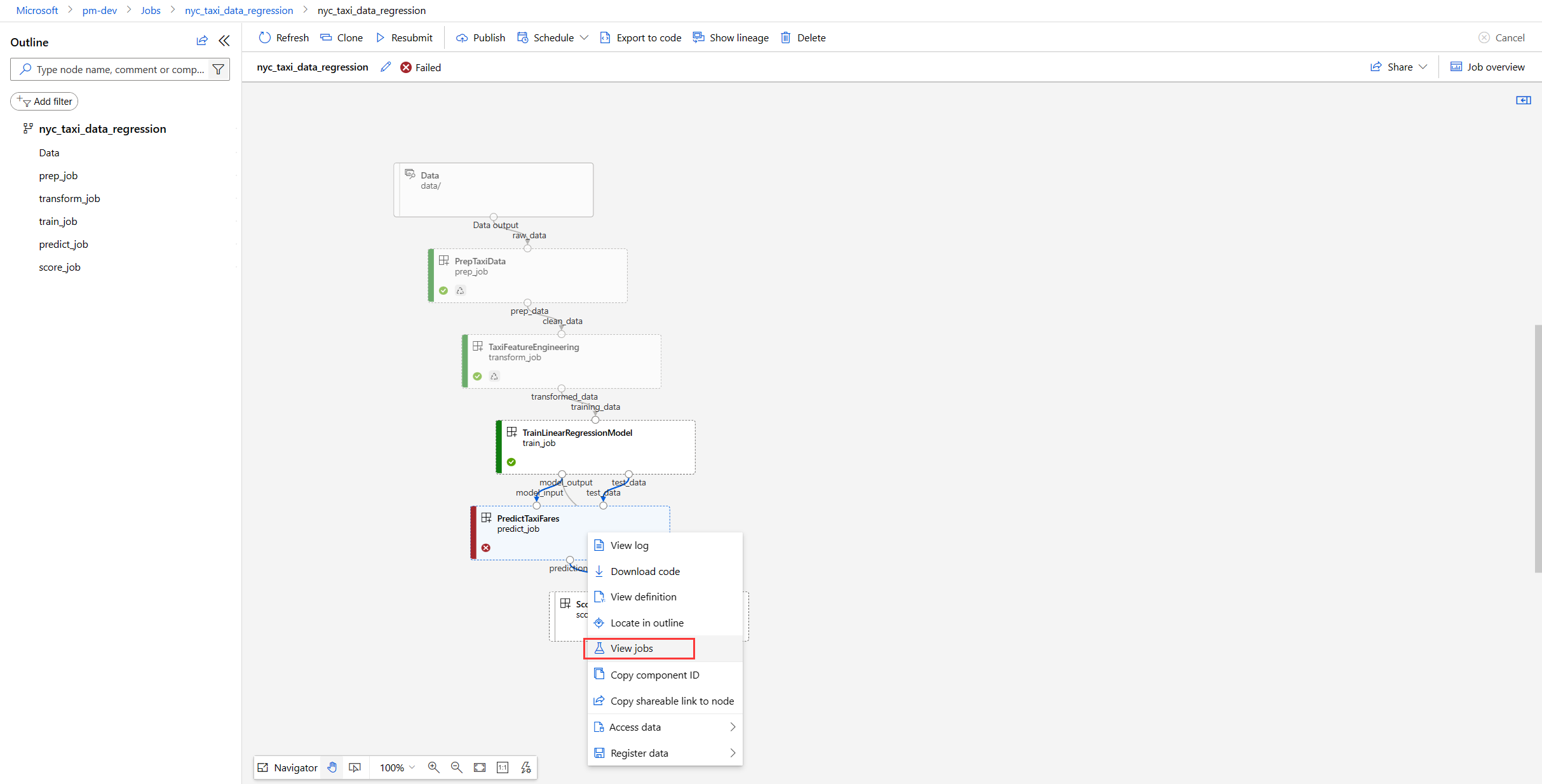Viewport: 1542px width, 784px height.
Task: Open the pm-dev breadcrumb link
Action: point(99,10)
